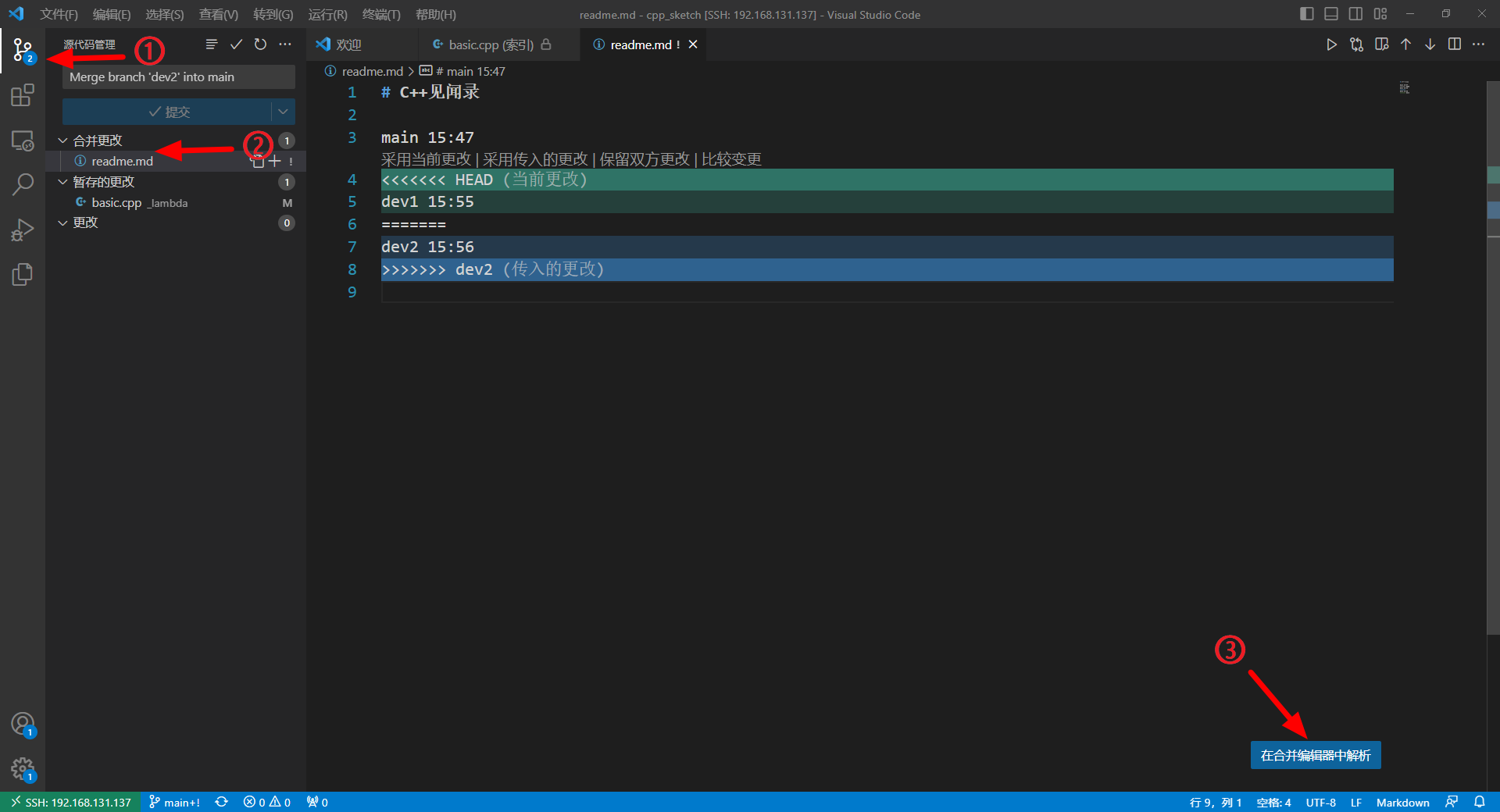The width and height of the screenshot is (1500, 812).
Task: Open the feedback icon in status bar
Action: (x=1452, y=802)
